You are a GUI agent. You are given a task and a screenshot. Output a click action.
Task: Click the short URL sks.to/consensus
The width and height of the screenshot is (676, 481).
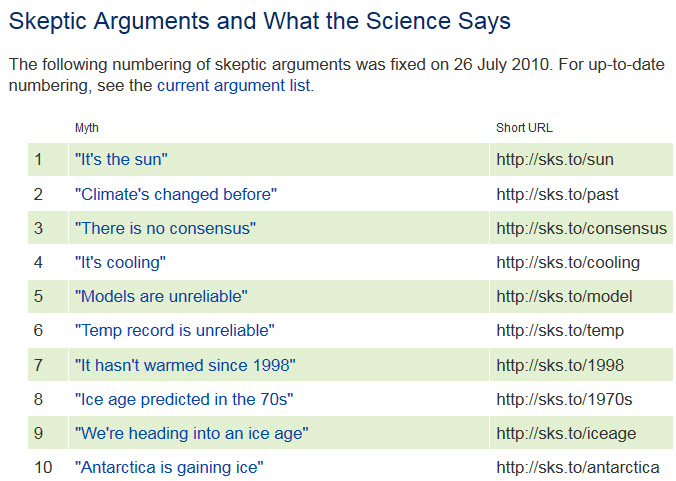tap(581, 228)
